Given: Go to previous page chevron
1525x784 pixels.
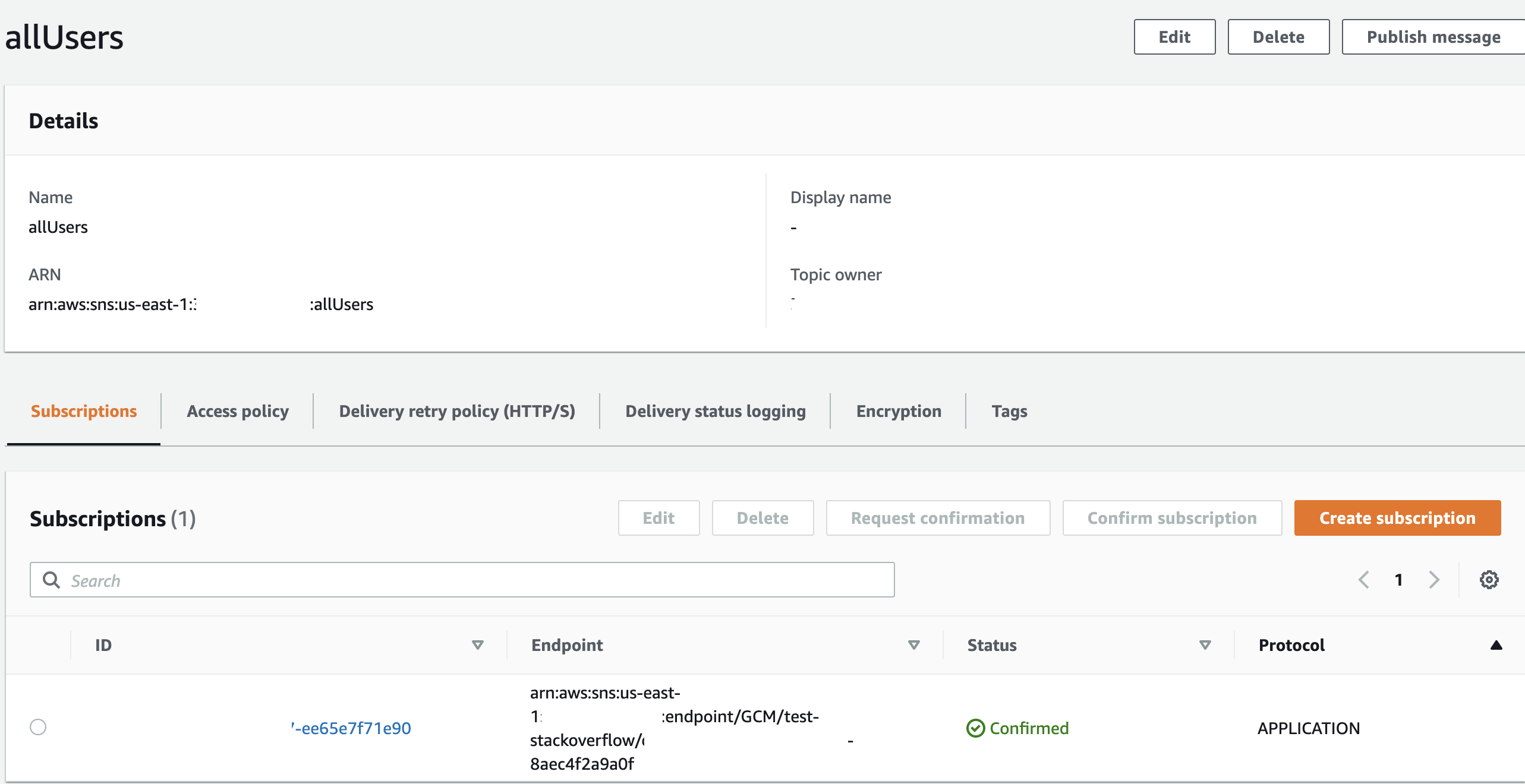Looking at the screenshot, I should (1364, 580).
